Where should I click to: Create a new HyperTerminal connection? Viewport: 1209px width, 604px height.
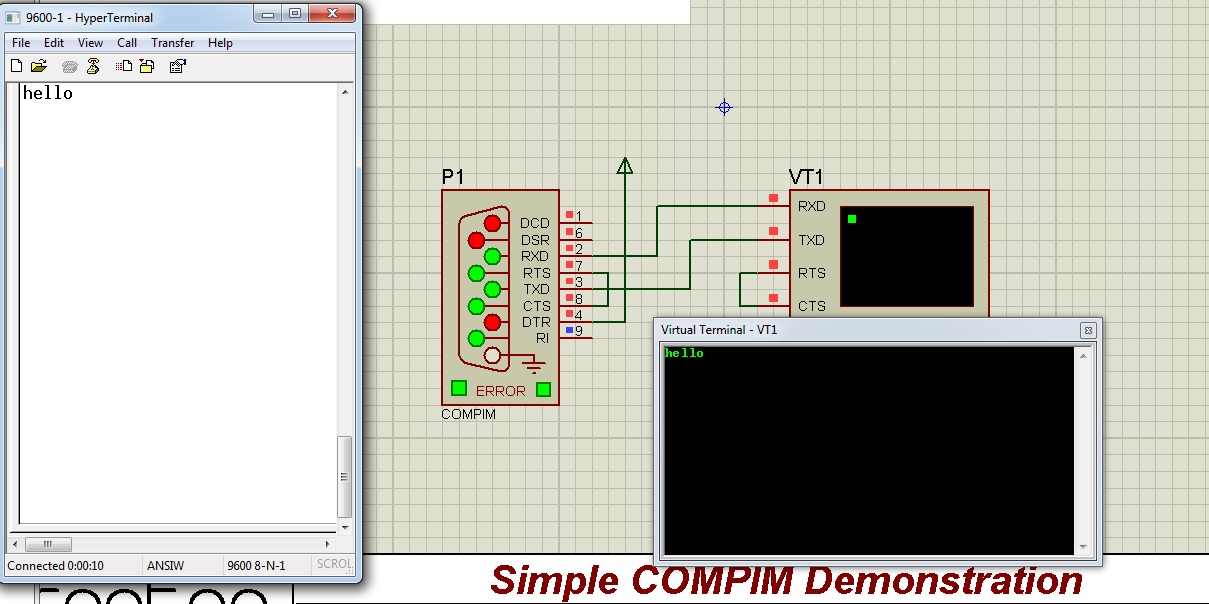(x=16, y=66)
